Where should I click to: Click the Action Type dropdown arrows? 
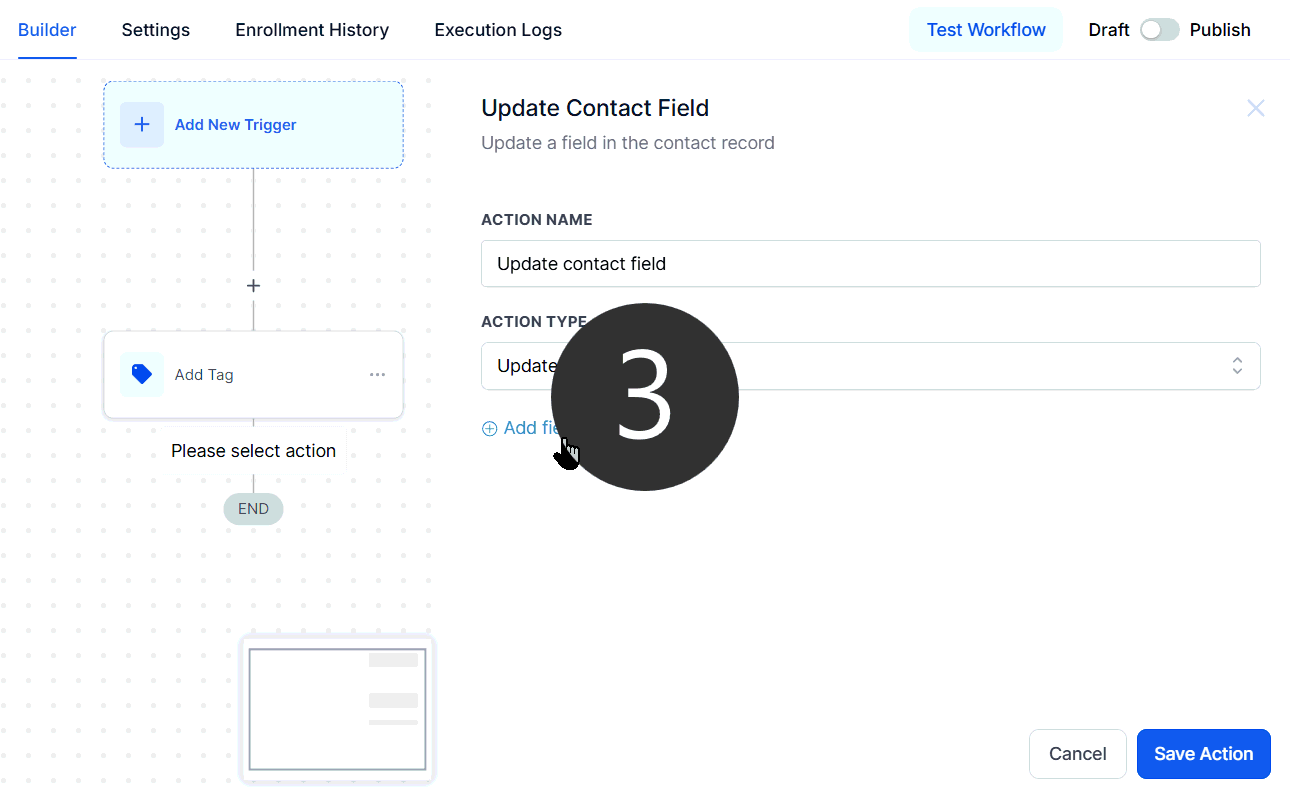pos(1237,366)
